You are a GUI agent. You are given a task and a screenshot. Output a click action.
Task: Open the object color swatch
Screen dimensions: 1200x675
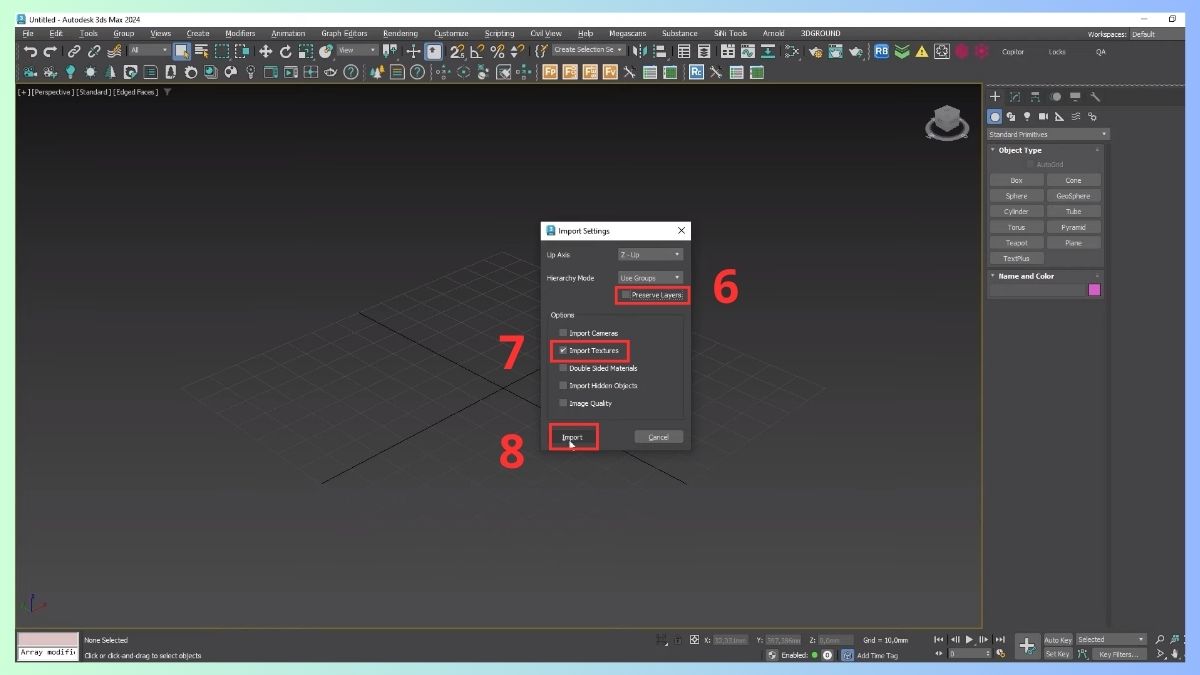pyautogui.click(x=1094, y=288)
